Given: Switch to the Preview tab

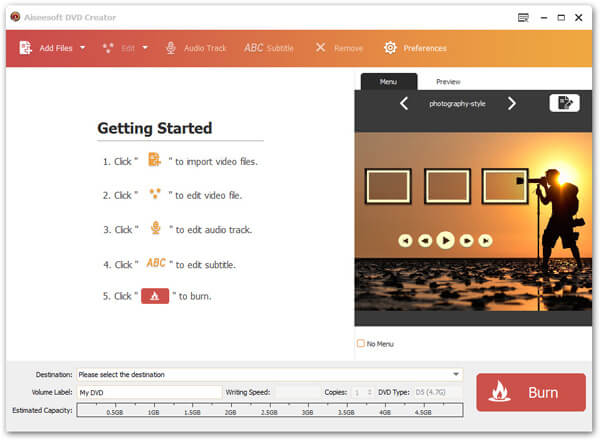Looking at the screenshot, I should [x=448, y=81].
